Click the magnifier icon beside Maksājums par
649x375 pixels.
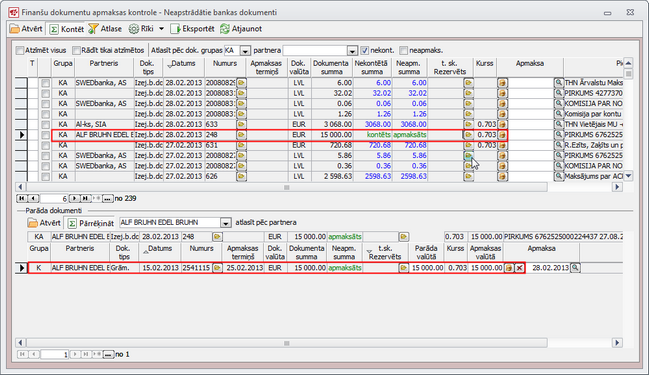click(x=559, y=177)
